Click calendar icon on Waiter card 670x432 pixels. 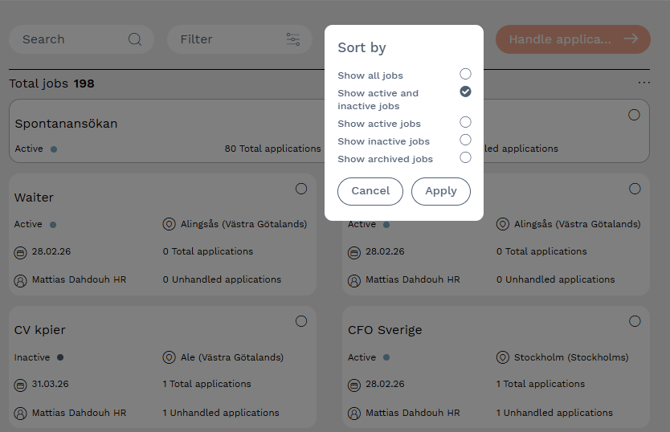20,253
